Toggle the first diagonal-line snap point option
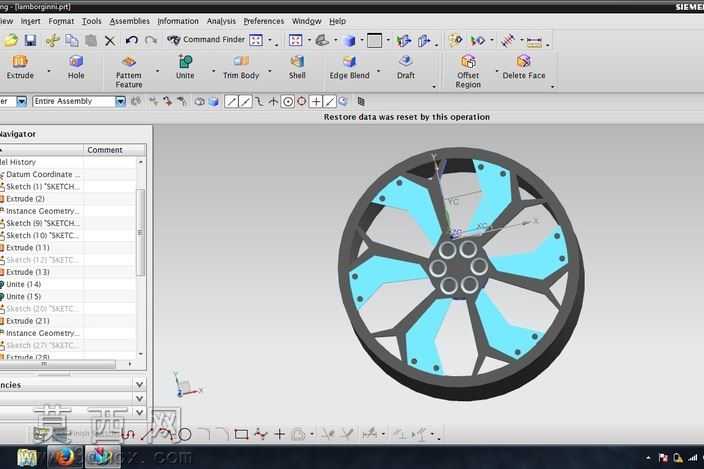The width and height of the screenshot is (704, 469). (231, 102)
